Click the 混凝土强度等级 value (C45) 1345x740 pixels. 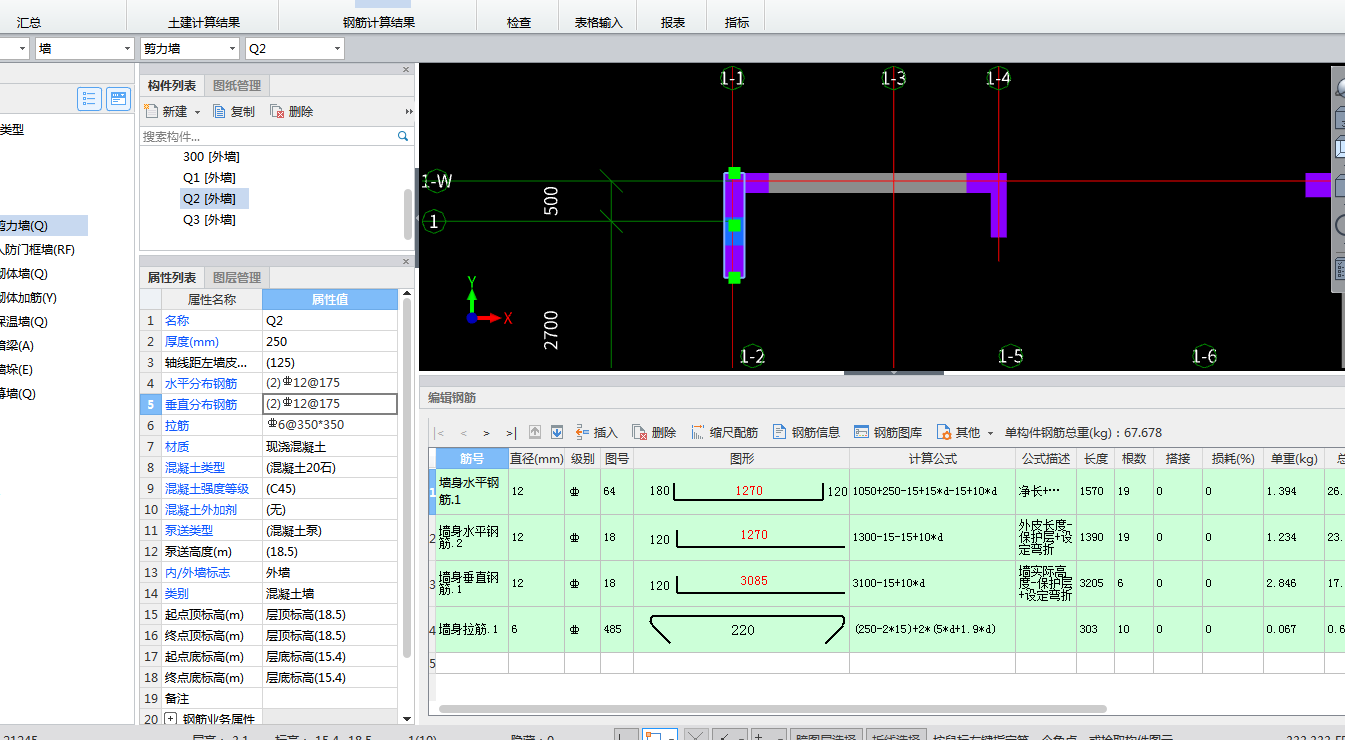coord(330,489)
